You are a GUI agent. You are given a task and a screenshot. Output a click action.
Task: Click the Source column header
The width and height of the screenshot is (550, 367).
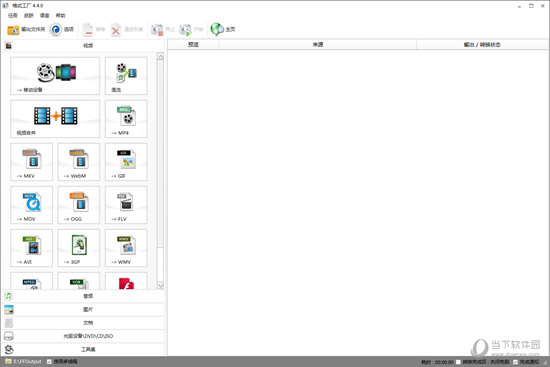click(x=318, y=45)
